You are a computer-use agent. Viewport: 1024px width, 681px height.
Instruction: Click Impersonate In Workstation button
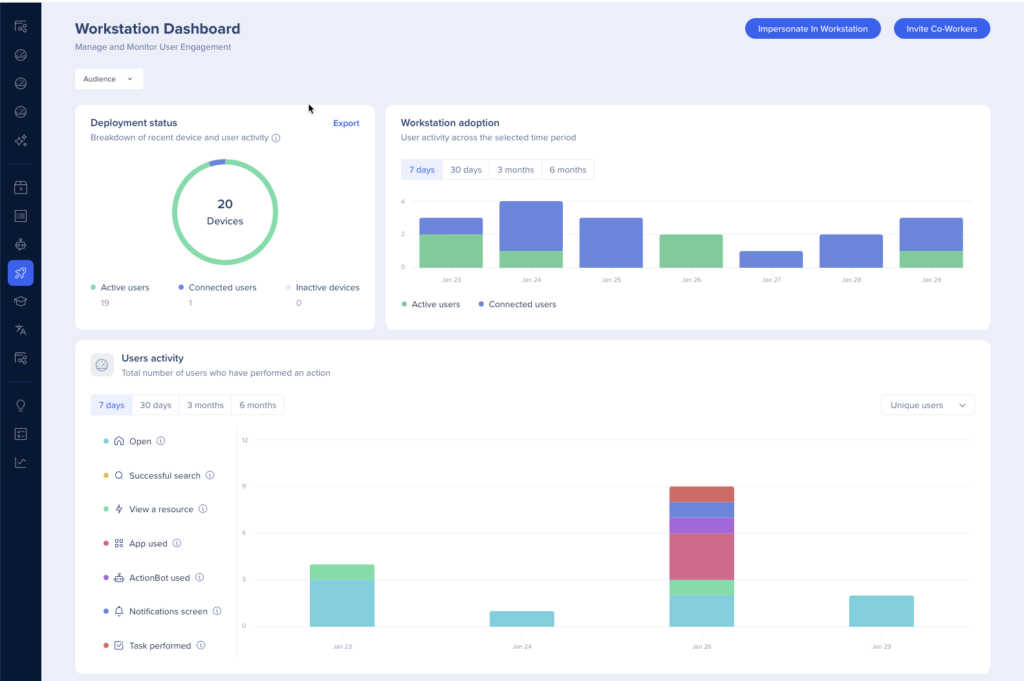point(812,29)
